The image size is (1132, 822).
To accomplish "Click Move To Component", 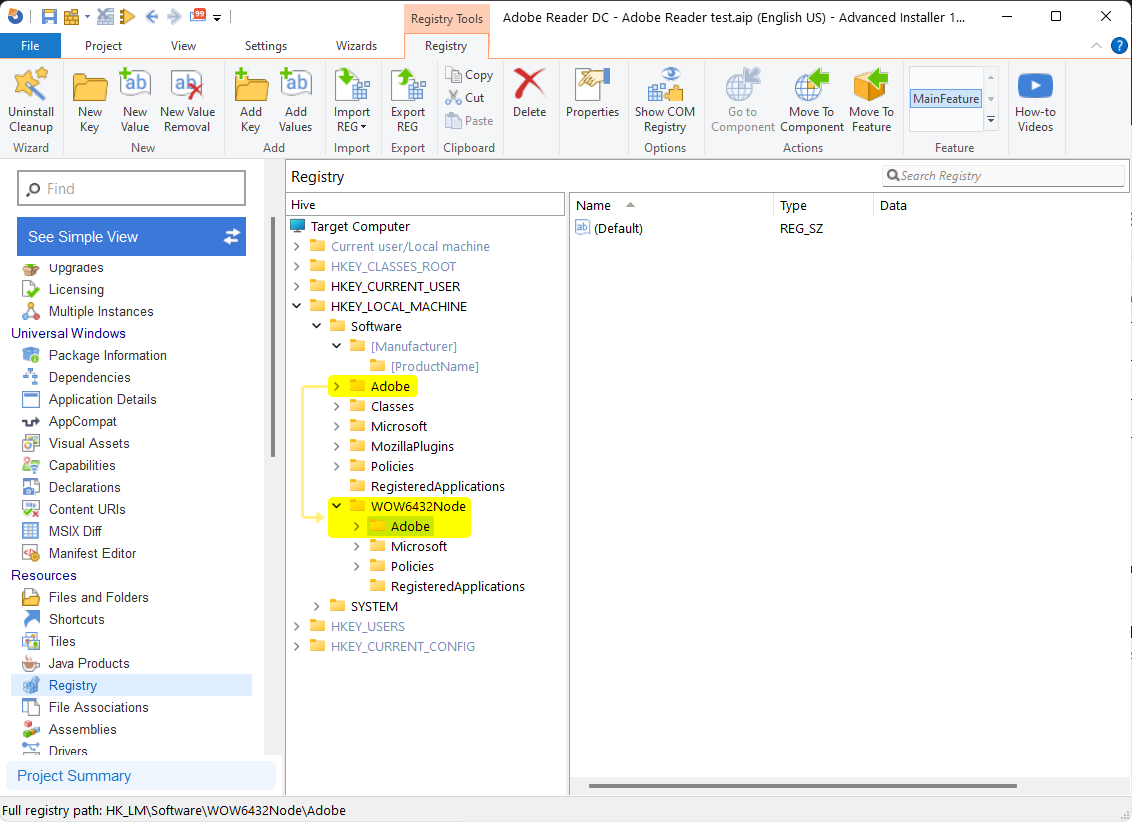I will [x=811, y=100].
